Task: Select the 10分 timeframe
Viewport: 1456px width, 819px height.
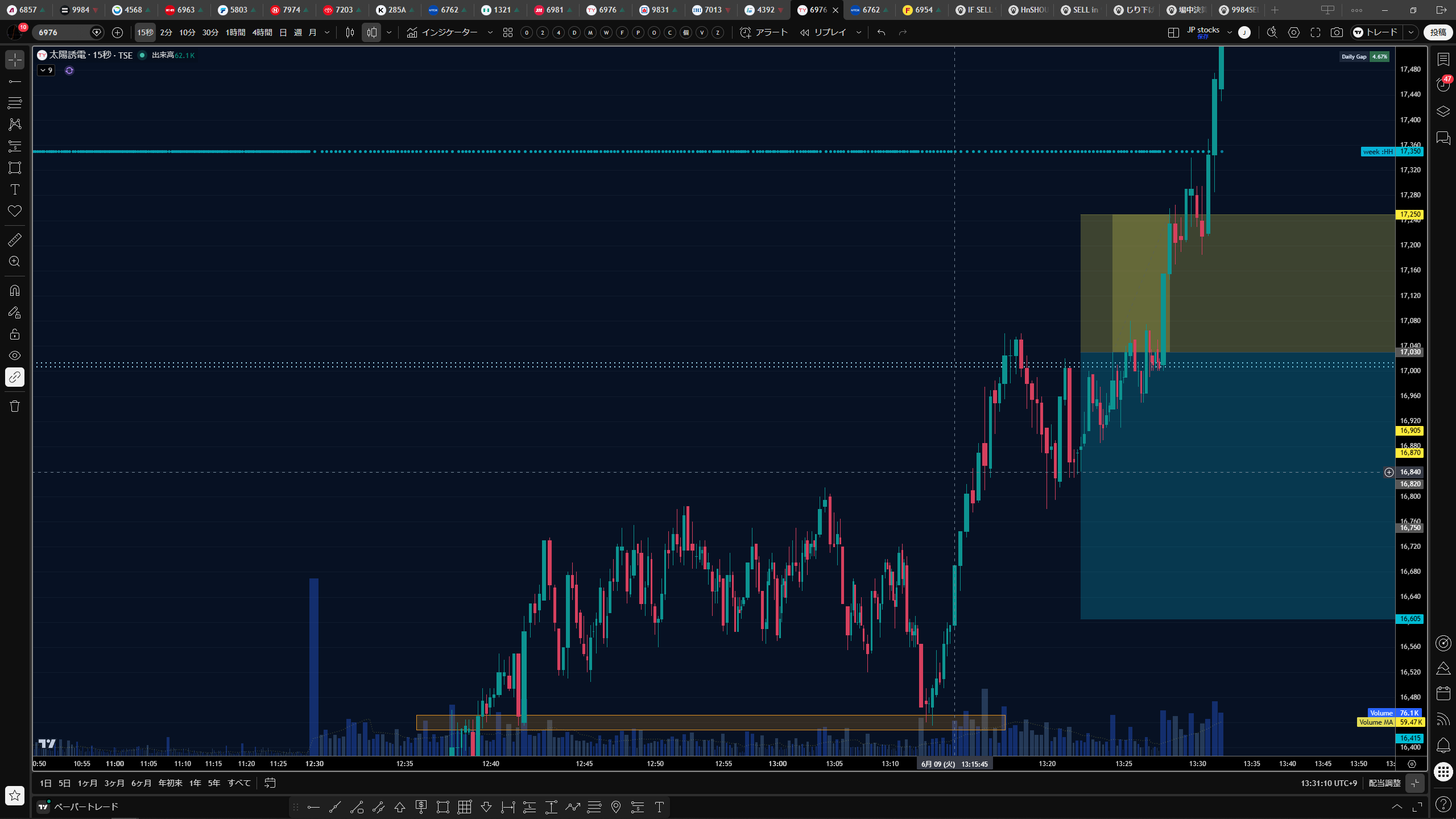Action: point(187,32)
